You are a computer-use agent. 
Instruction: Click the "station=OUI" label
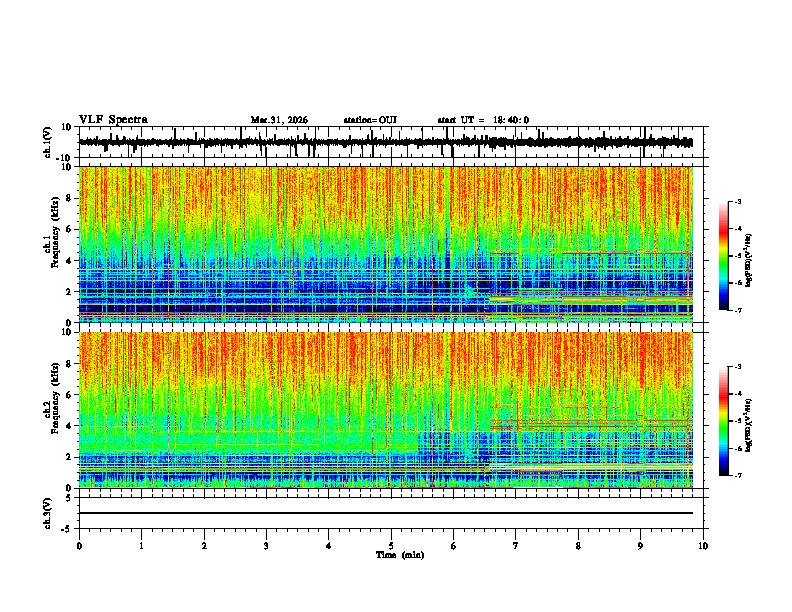click(x=370, y=120)
